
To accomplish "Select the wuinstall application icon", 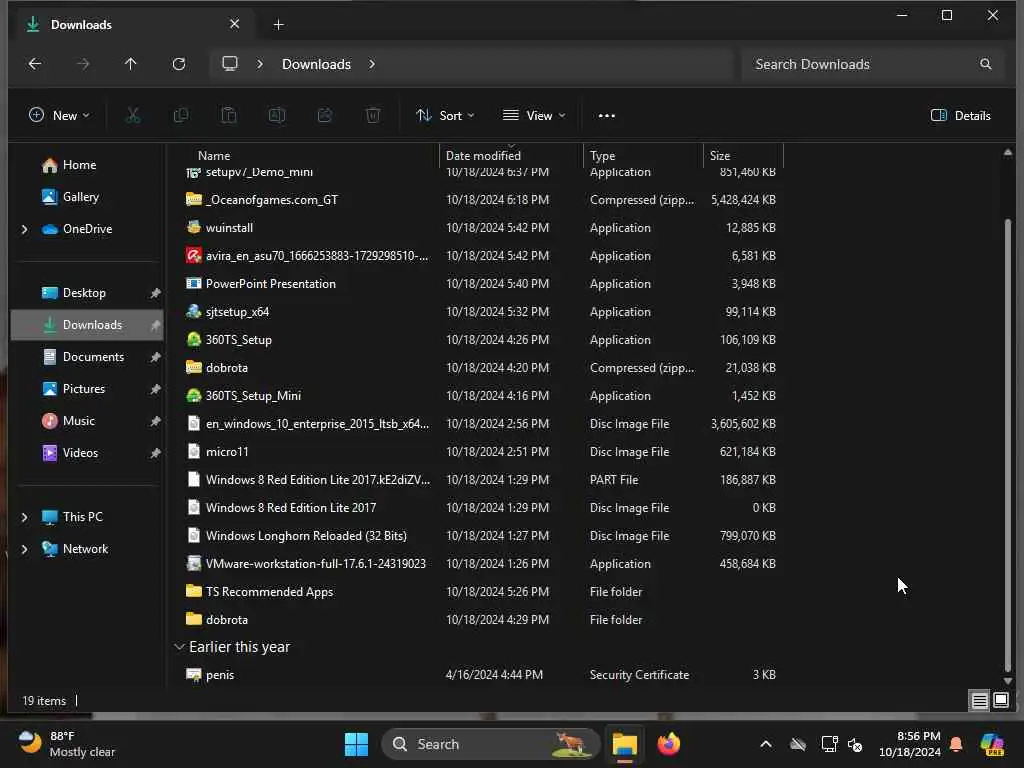I will [193, 227].
